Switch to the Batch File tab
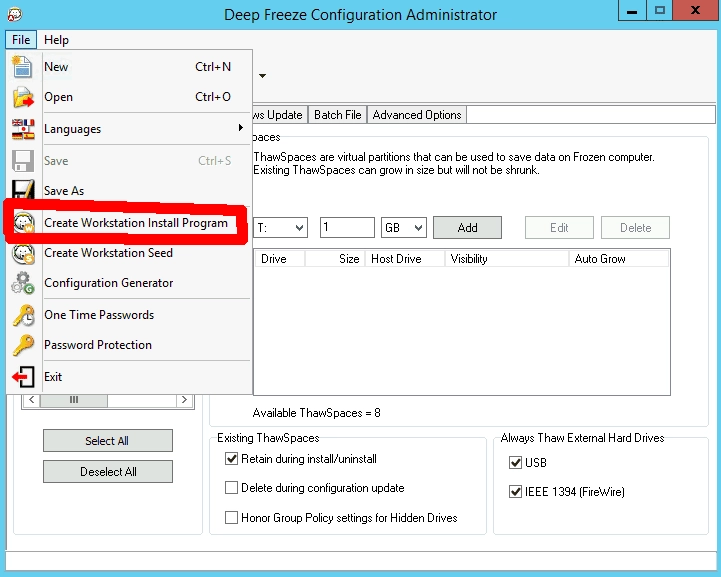 pyautogui.click(x=338, y=115)
